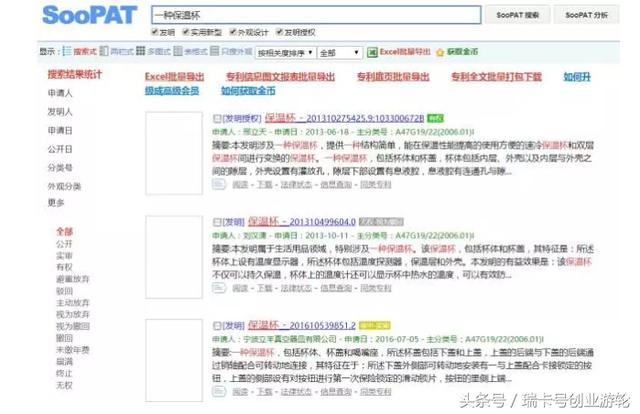Uncheck the 实用新型 checkbox
This screenshot has height=414, width=640.
(184, 32)
